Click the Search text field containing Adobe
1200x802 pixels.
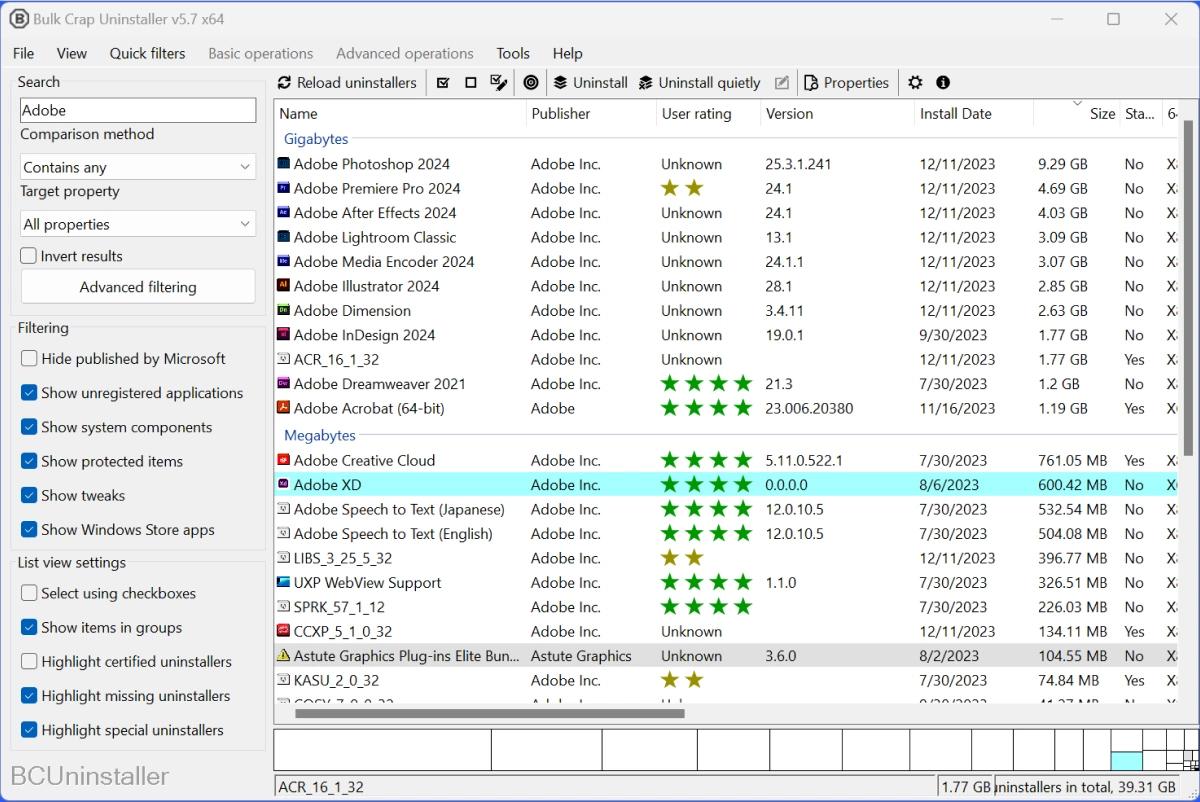tap(138, 110)
